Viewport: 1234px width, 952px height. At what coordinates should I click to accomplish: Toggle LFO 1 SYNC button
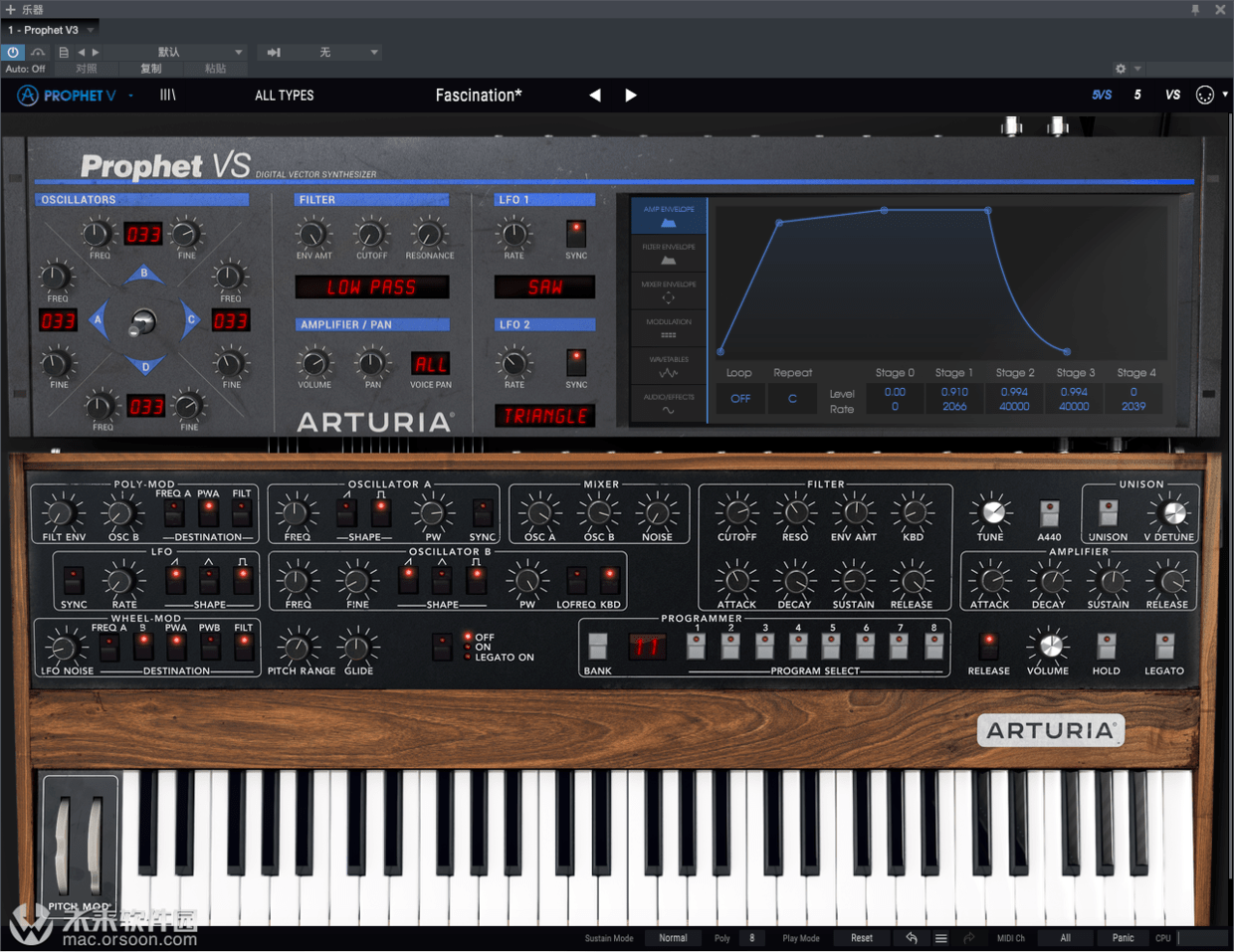point(576,234)
